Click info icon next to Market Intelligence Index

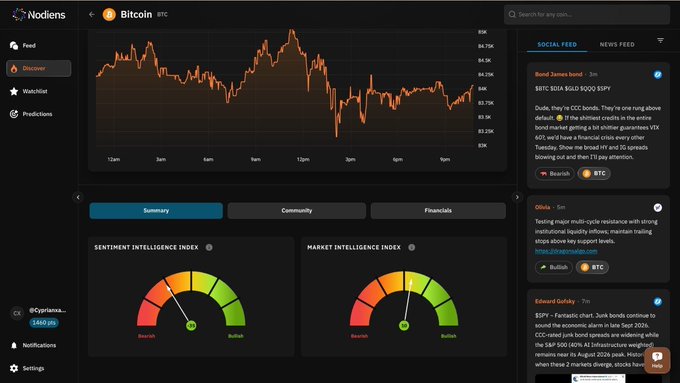click(x=412, y=247)
